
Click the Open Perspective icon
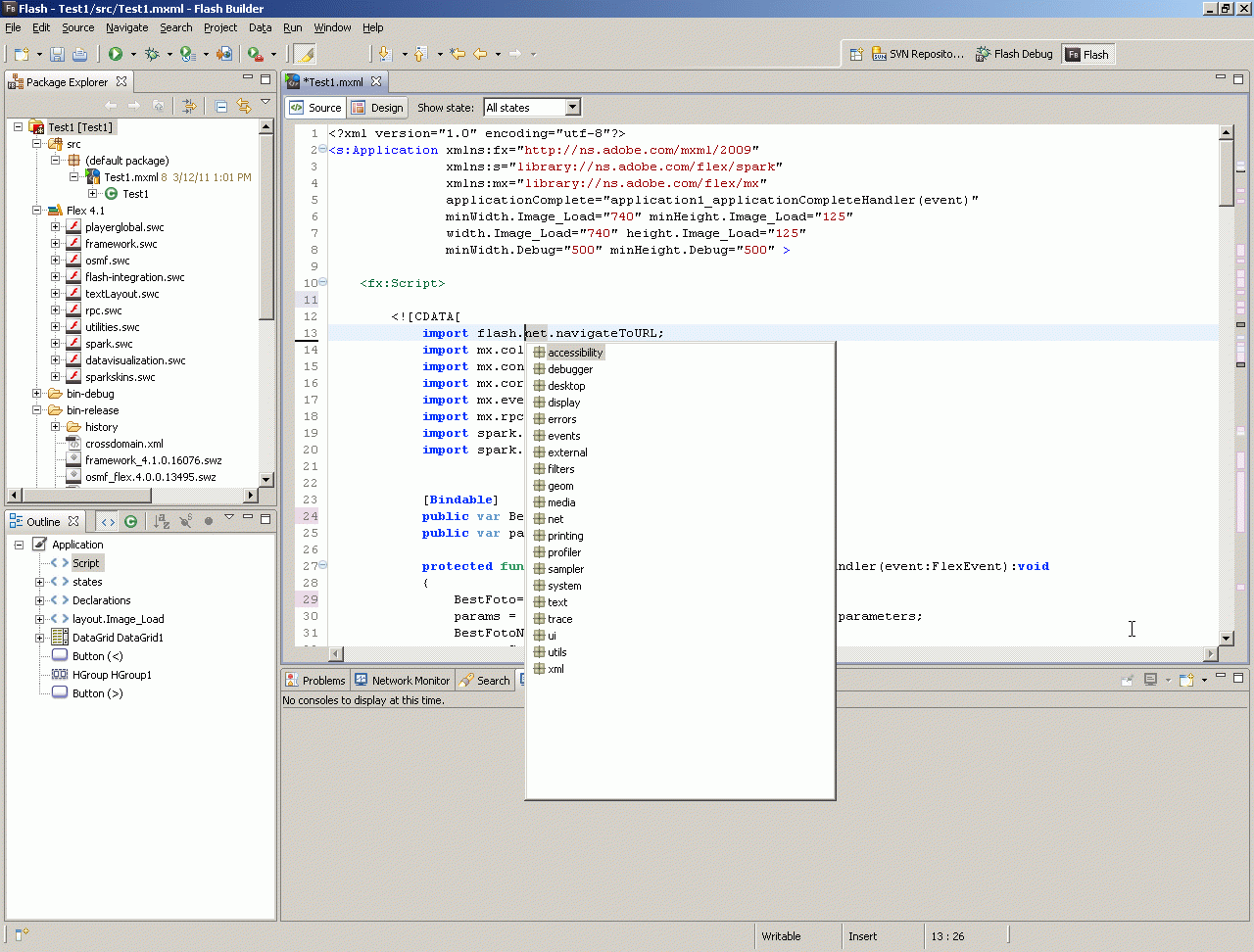click(855, 54)
